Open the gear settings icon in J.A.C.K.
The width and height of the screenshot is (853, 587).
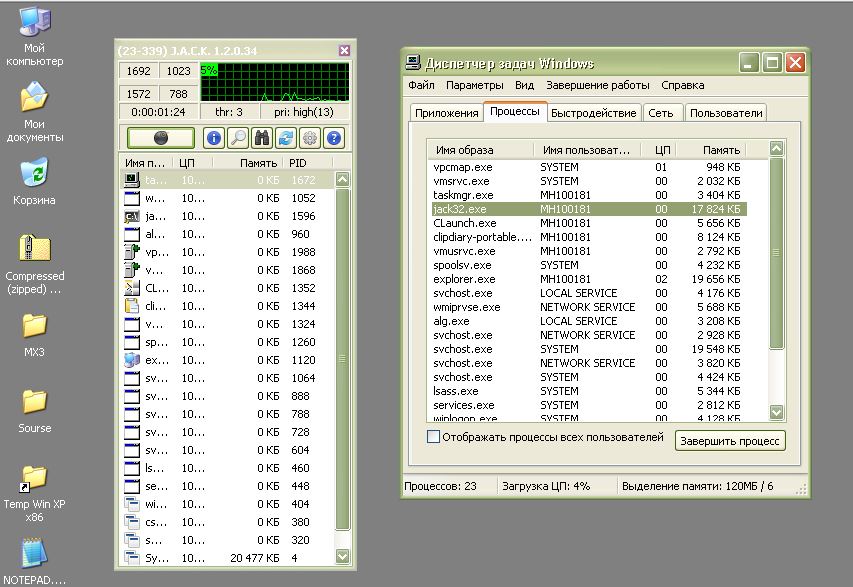[x=310, y=138]
